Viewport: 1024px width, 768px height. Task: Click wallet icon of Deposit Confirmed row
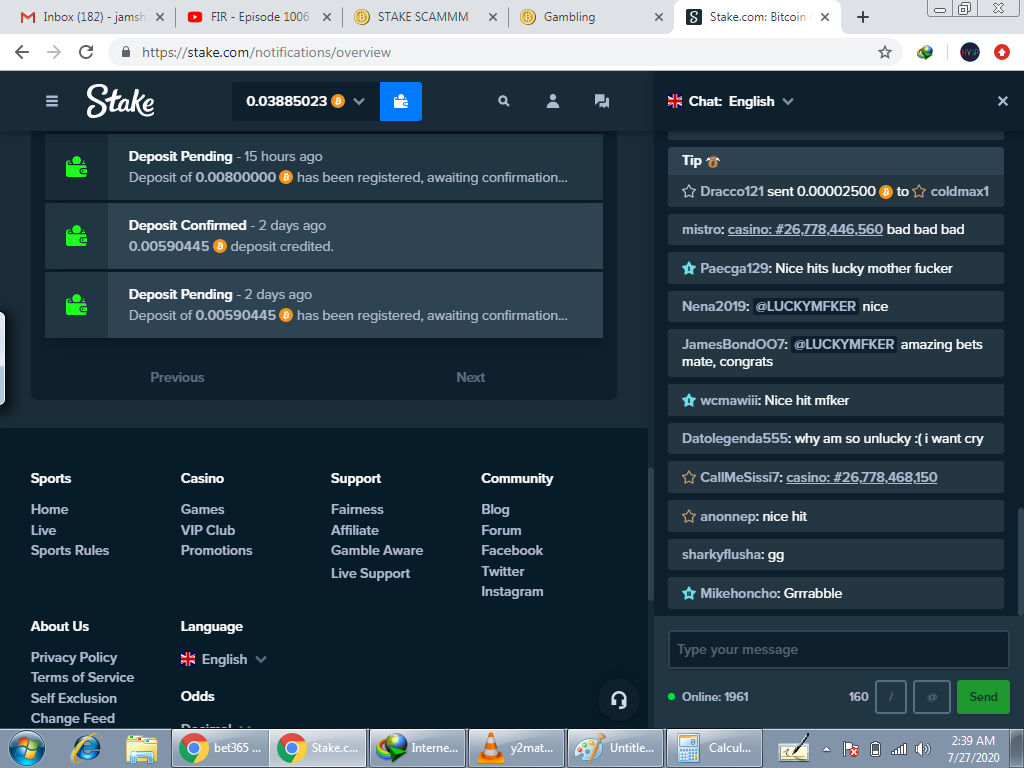point(76,236)
